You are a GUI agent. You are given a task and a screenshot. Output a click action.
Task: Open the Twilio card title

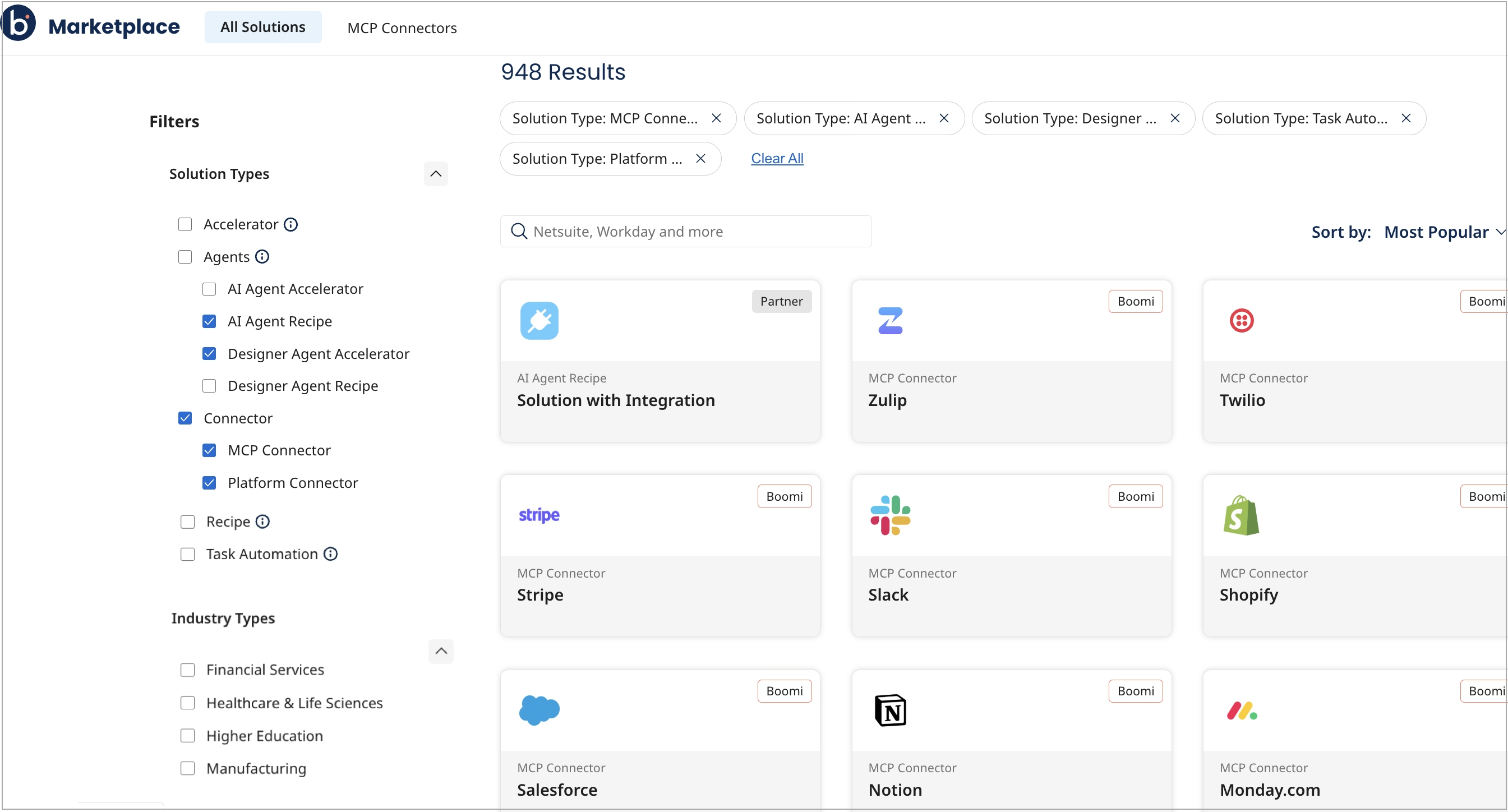click(1242, 400)
